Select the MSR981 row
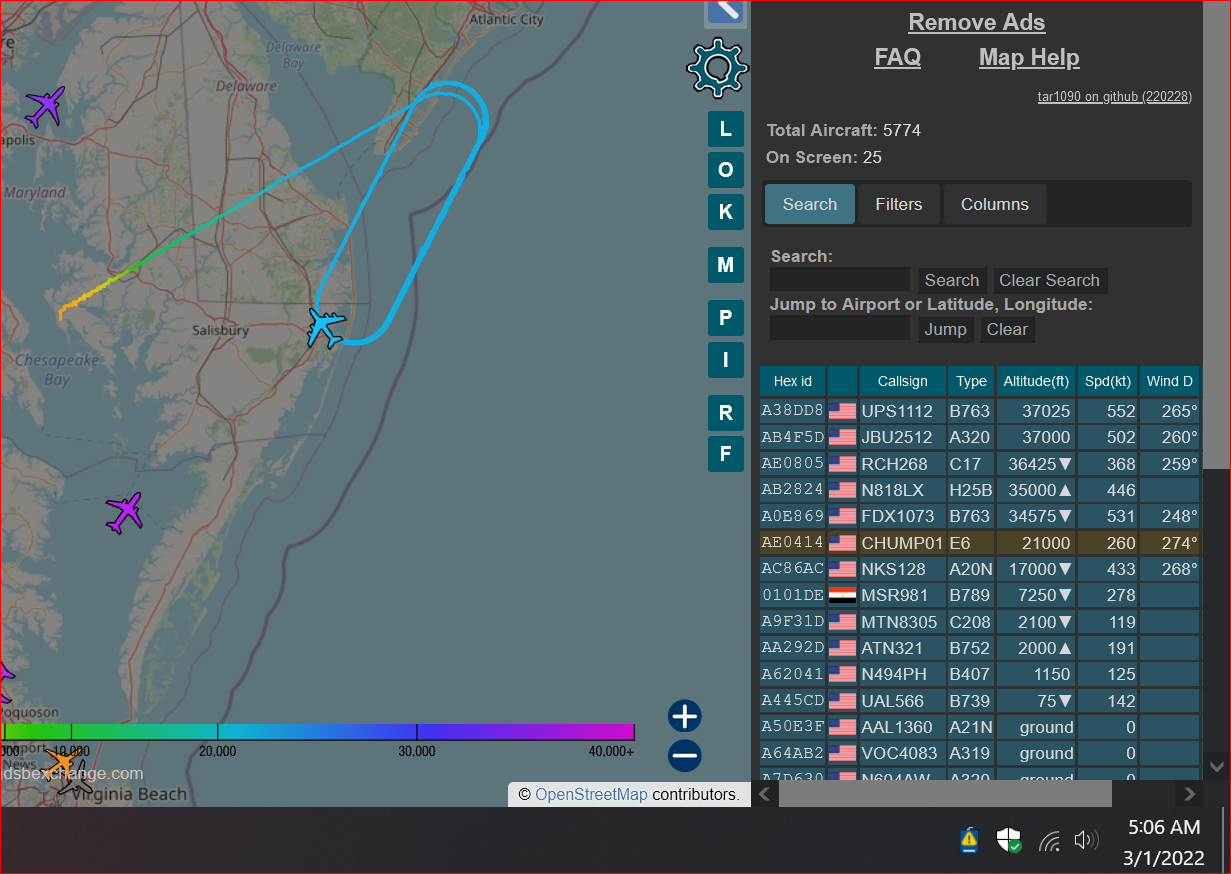 coord(980,595)
